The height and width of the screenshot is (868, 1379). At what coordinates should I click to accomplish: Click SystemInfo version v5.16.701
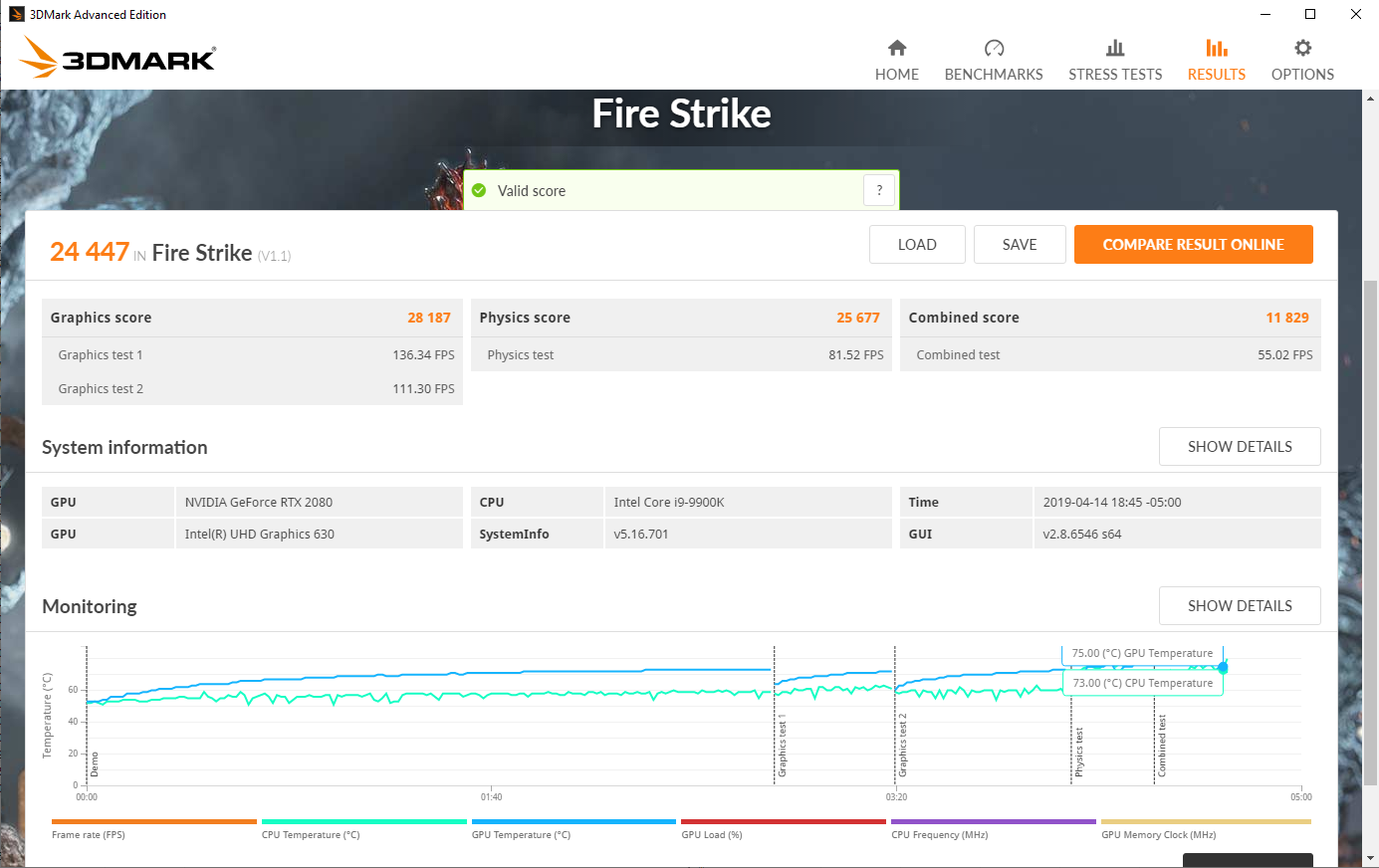(x=641, y=535)
